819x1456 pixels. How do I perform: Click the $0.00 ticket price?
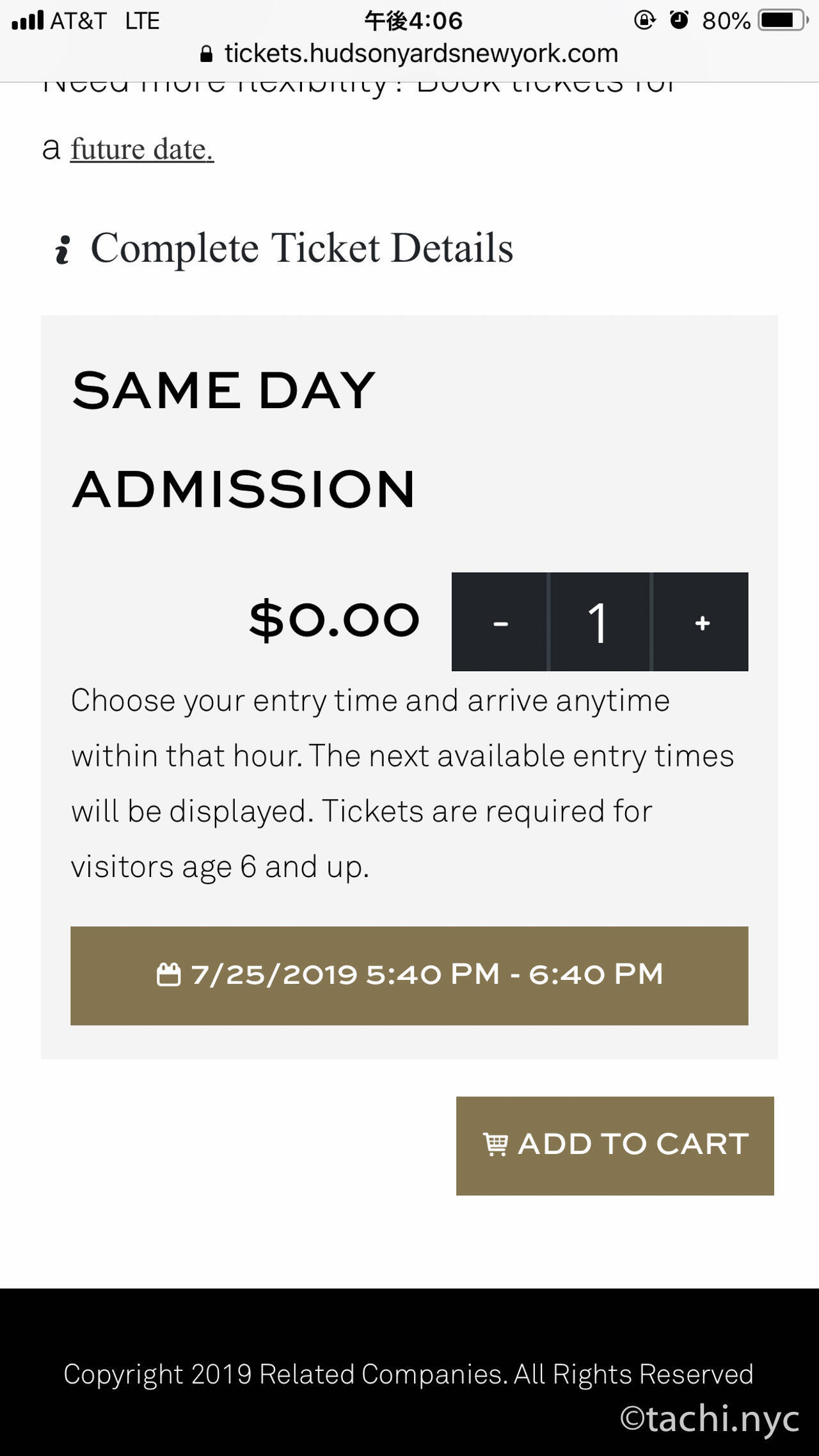tap(334, 620)
